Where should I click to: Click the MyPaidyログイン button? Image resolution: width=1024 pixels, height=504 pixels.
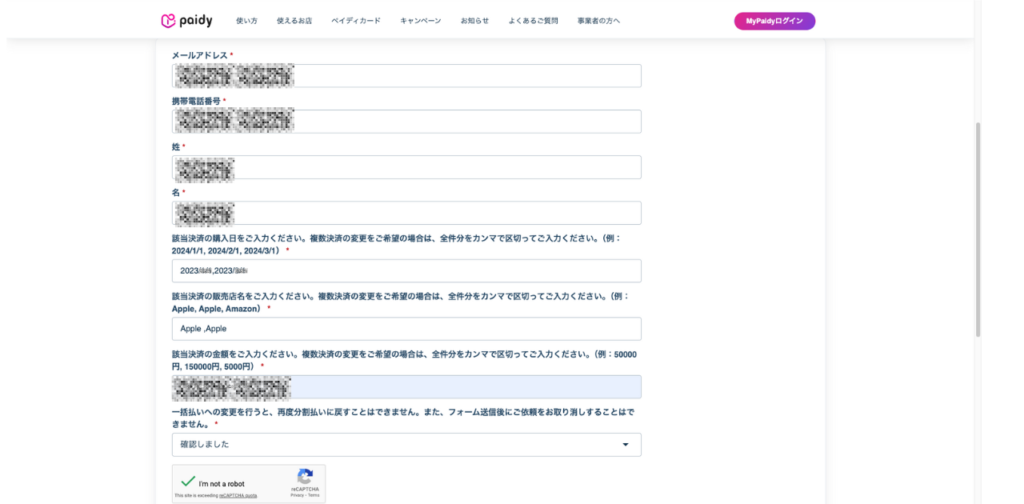tap(774, 21)
